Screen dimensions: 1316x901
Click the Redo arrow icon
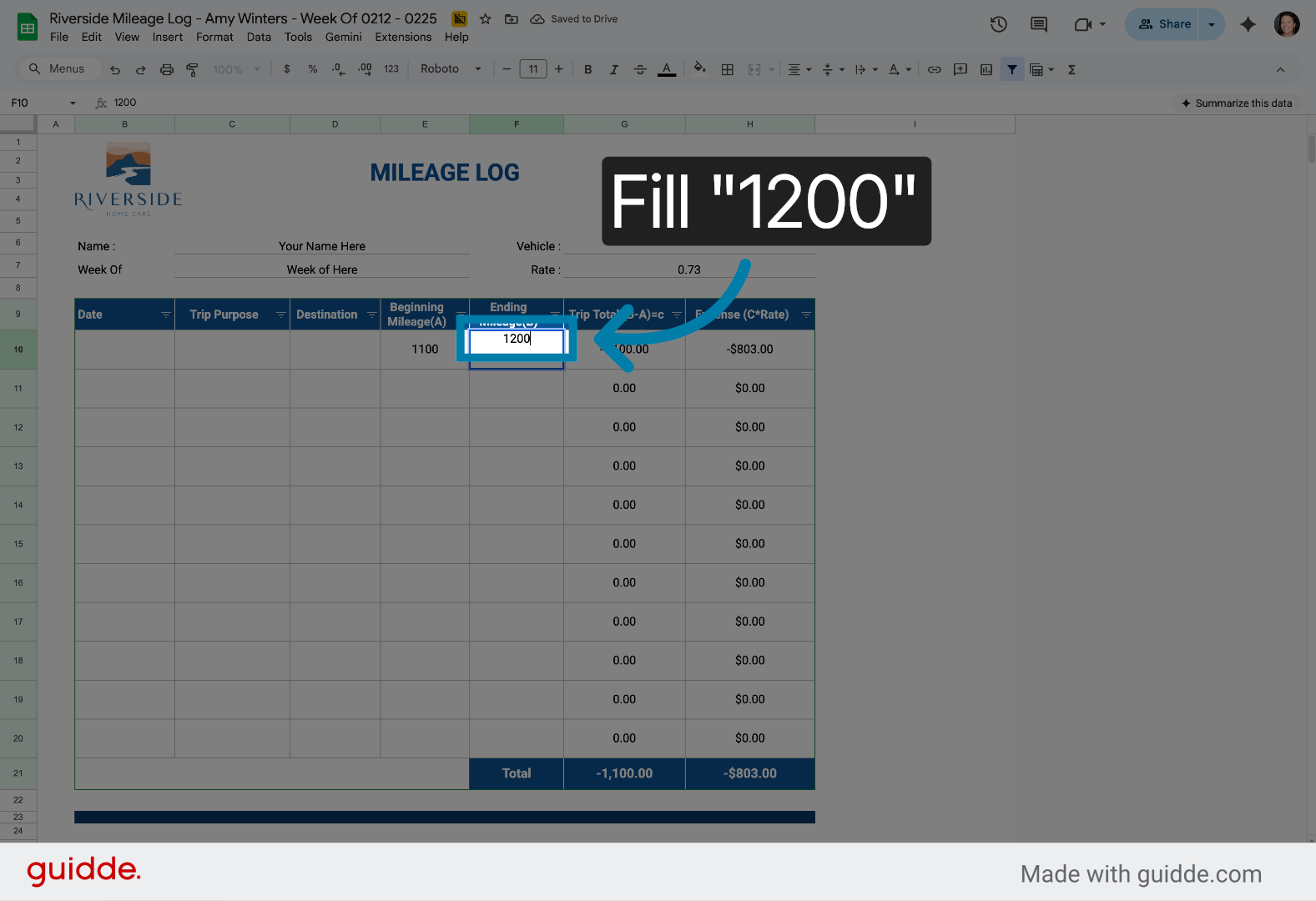141,70
